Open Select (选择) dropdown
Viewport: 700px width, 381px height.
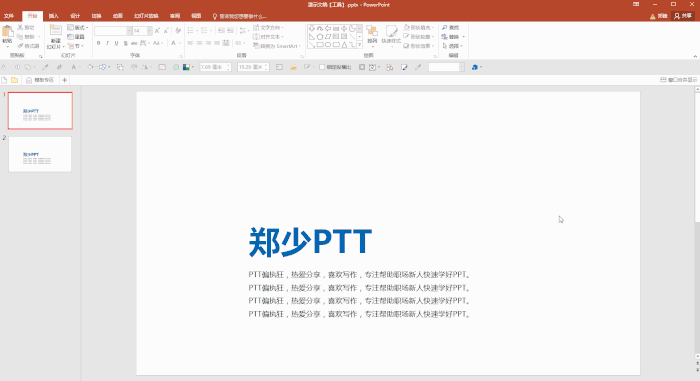coord(453,46)
